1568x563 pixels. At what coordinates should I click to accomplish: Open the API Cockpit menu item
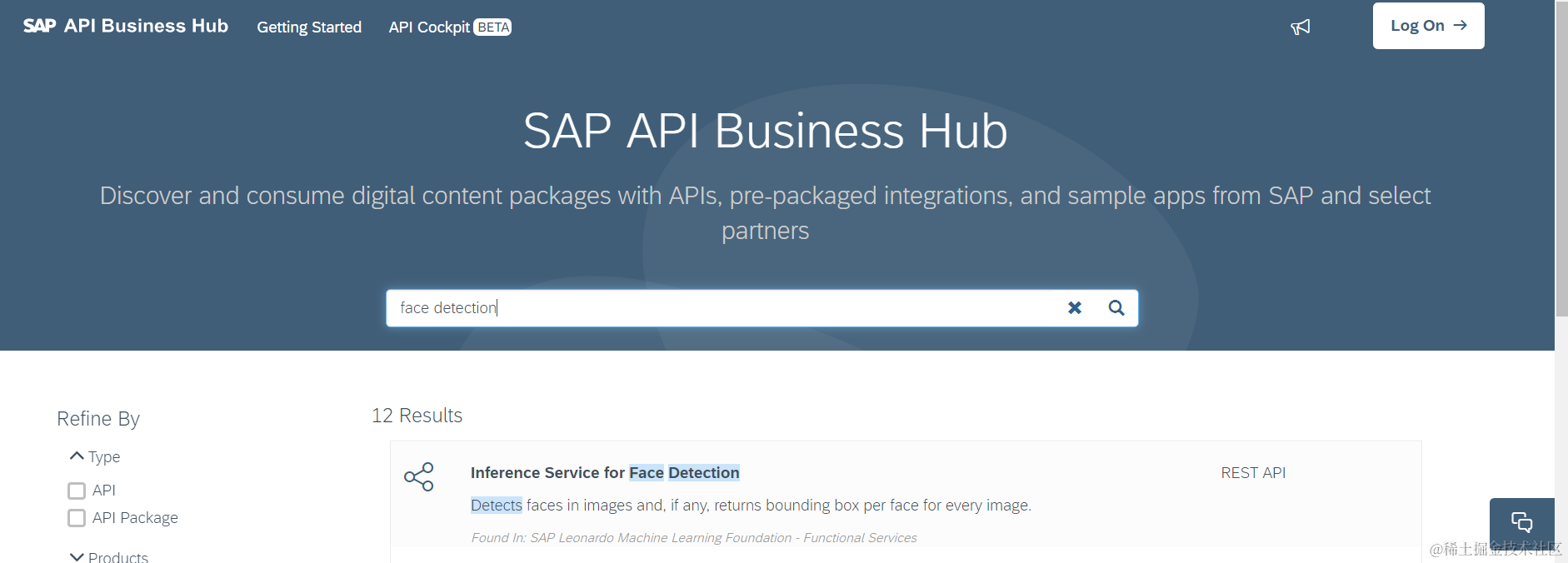429,27
